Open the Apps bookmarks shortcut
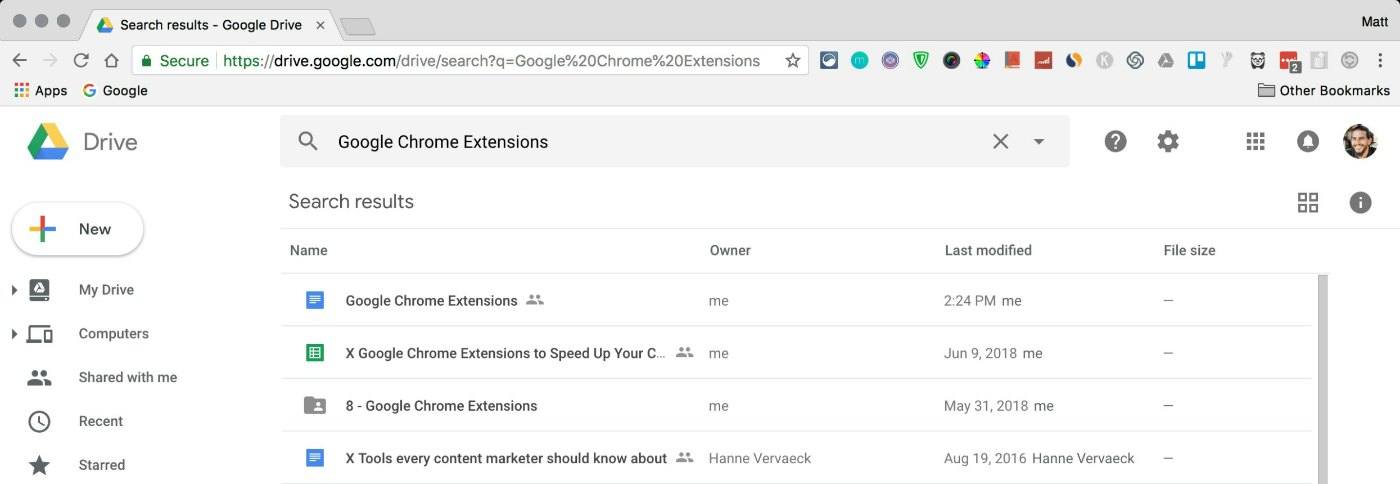 pos(40,90)
